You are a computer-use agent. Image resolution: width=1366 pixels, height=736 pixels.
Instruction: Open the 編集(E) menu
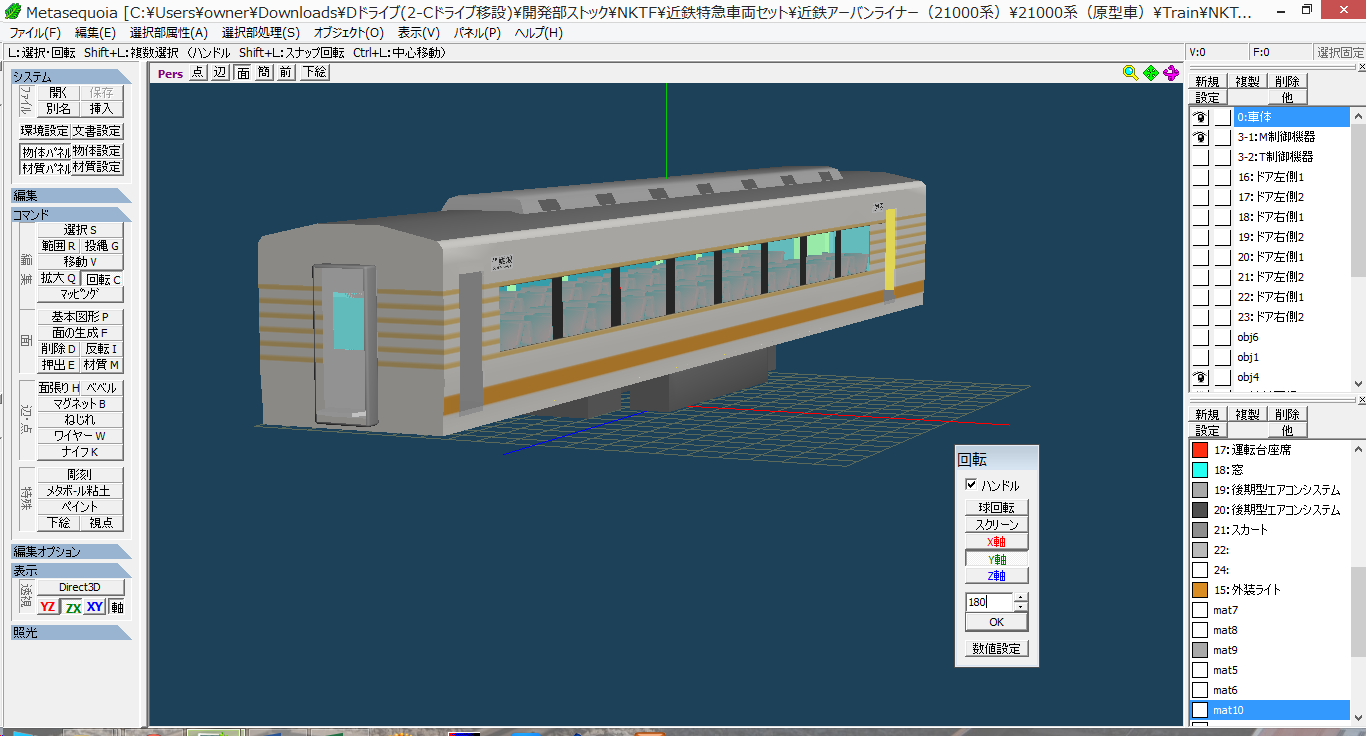coord(95,33)
